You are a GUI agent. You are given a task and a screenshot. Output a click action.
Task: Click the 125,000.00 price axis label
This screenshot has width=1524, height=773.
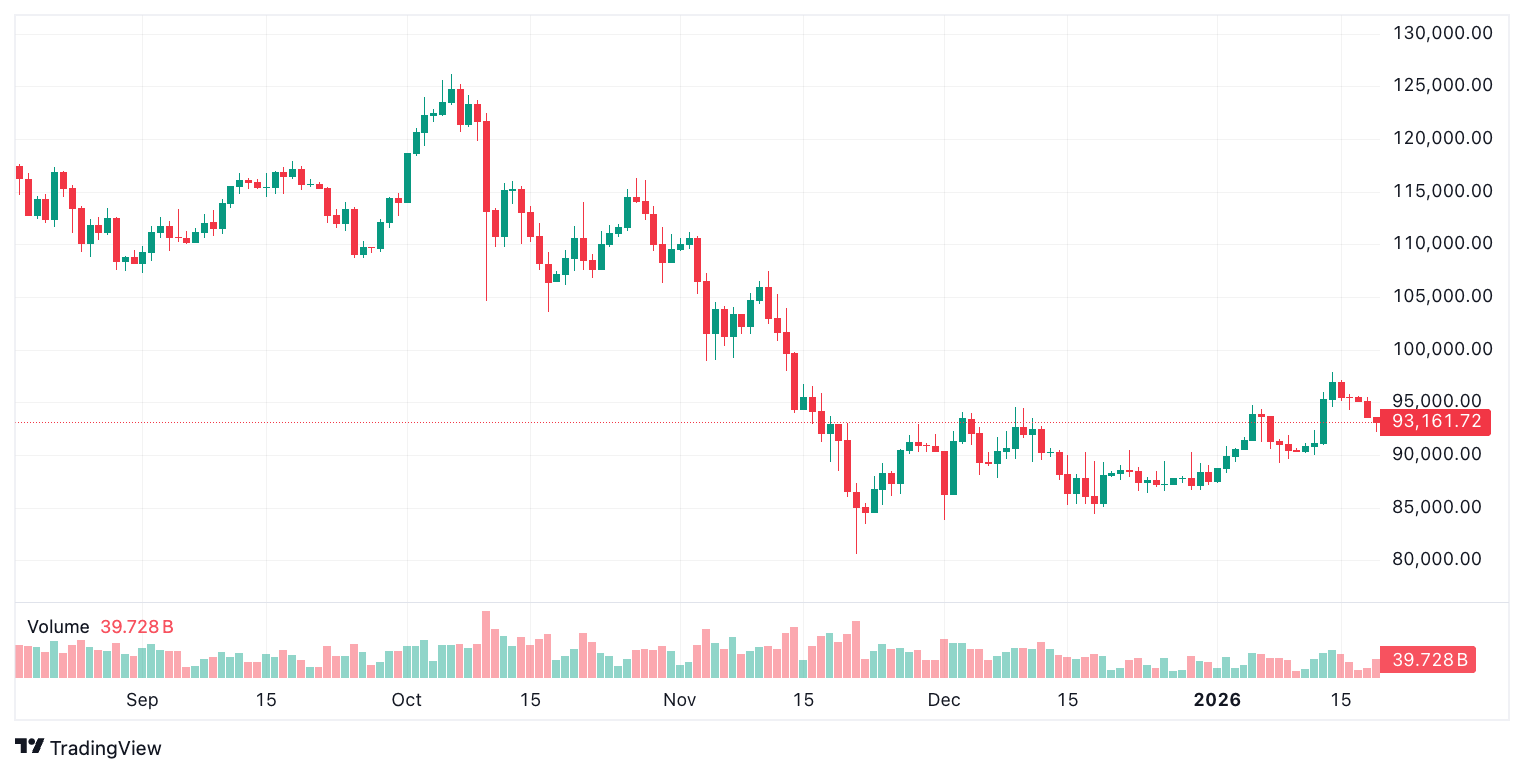pyautogui.click(x=1443, y=85)
